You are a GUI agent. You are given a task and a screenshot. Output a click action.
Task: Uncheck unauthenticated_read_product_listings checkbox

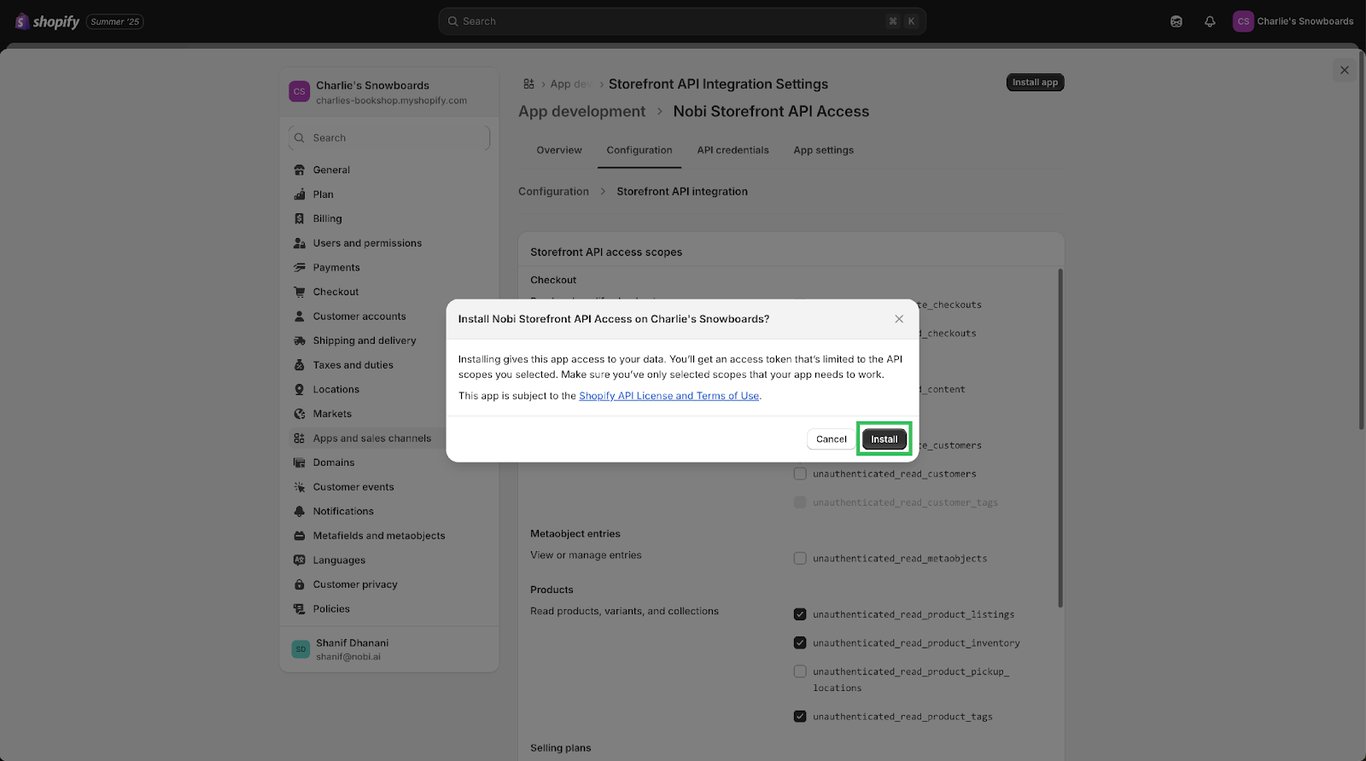pos(800,614)
